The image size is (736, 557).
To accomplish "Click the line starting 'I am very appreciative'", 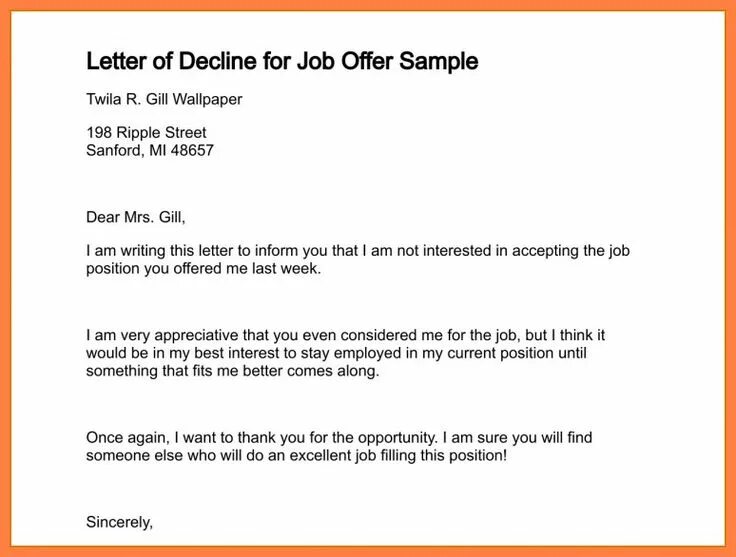I will [x=345, y=335].
